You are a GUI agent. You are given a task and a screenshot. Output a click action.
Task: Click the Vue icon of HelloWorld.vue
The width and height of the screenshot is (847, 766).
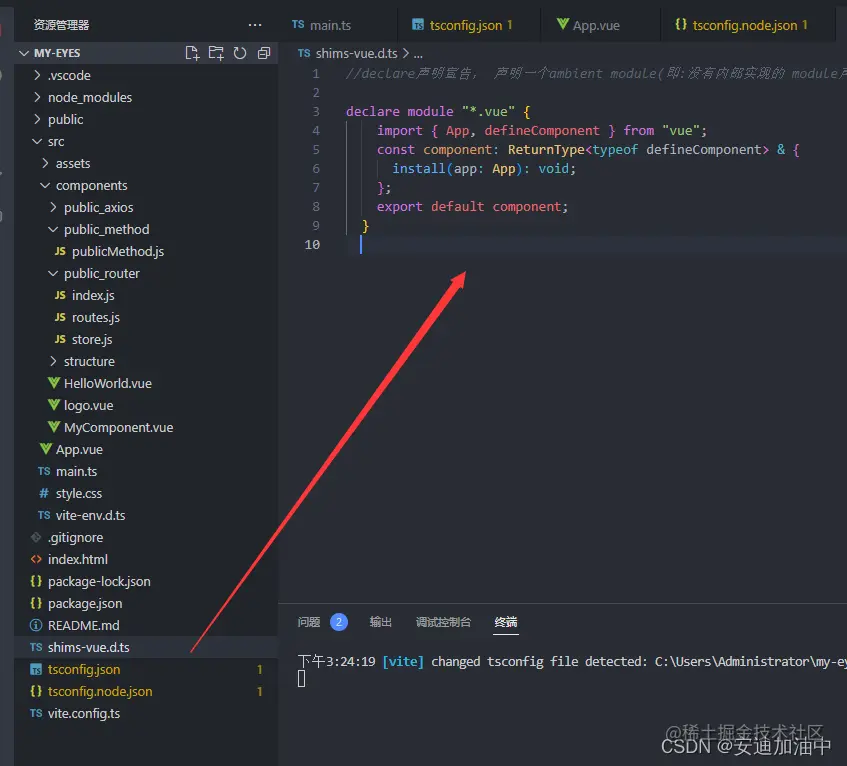coord(53,383)
